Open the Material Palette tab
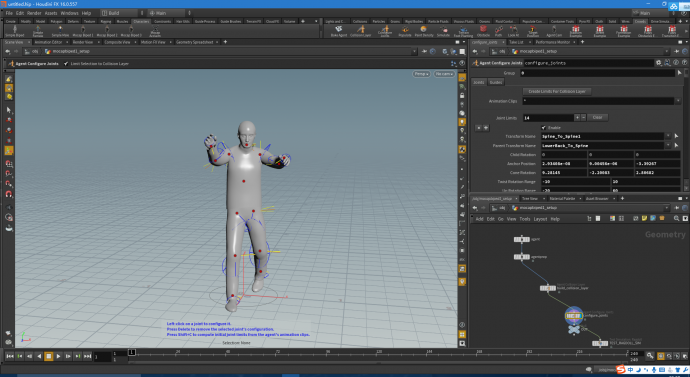The width and height of the screenshot is (690, 377). (562, 199)
